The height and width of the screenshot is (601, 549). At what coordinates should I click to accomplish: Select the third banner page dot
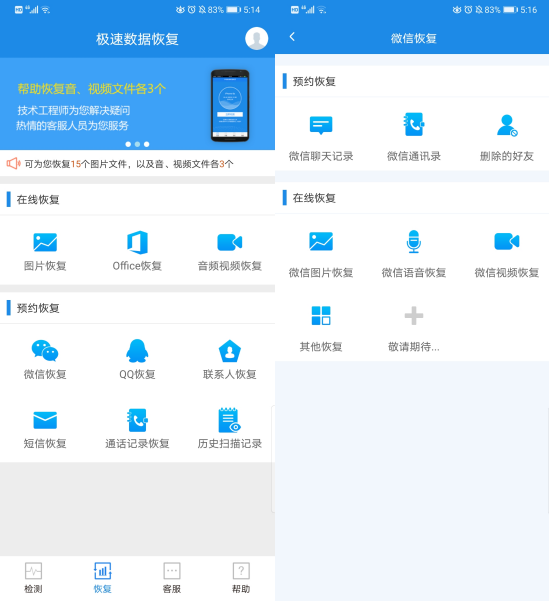146,144
